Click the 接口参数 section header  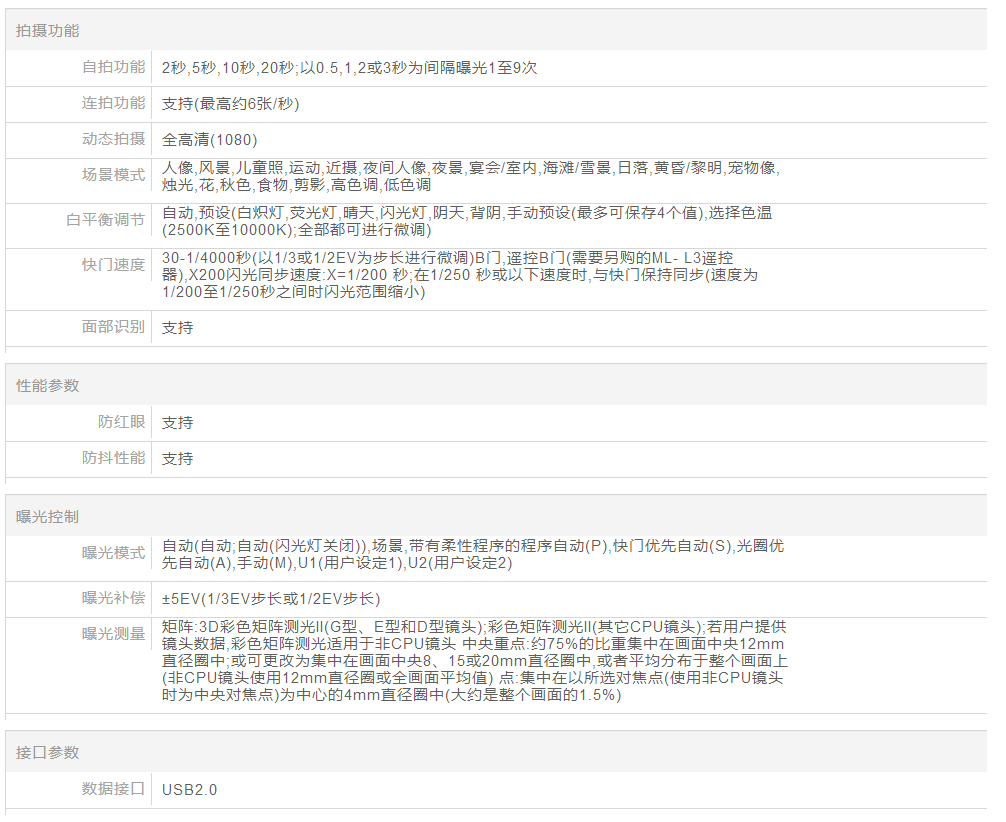pyautogui.click(x=47, y=752)
